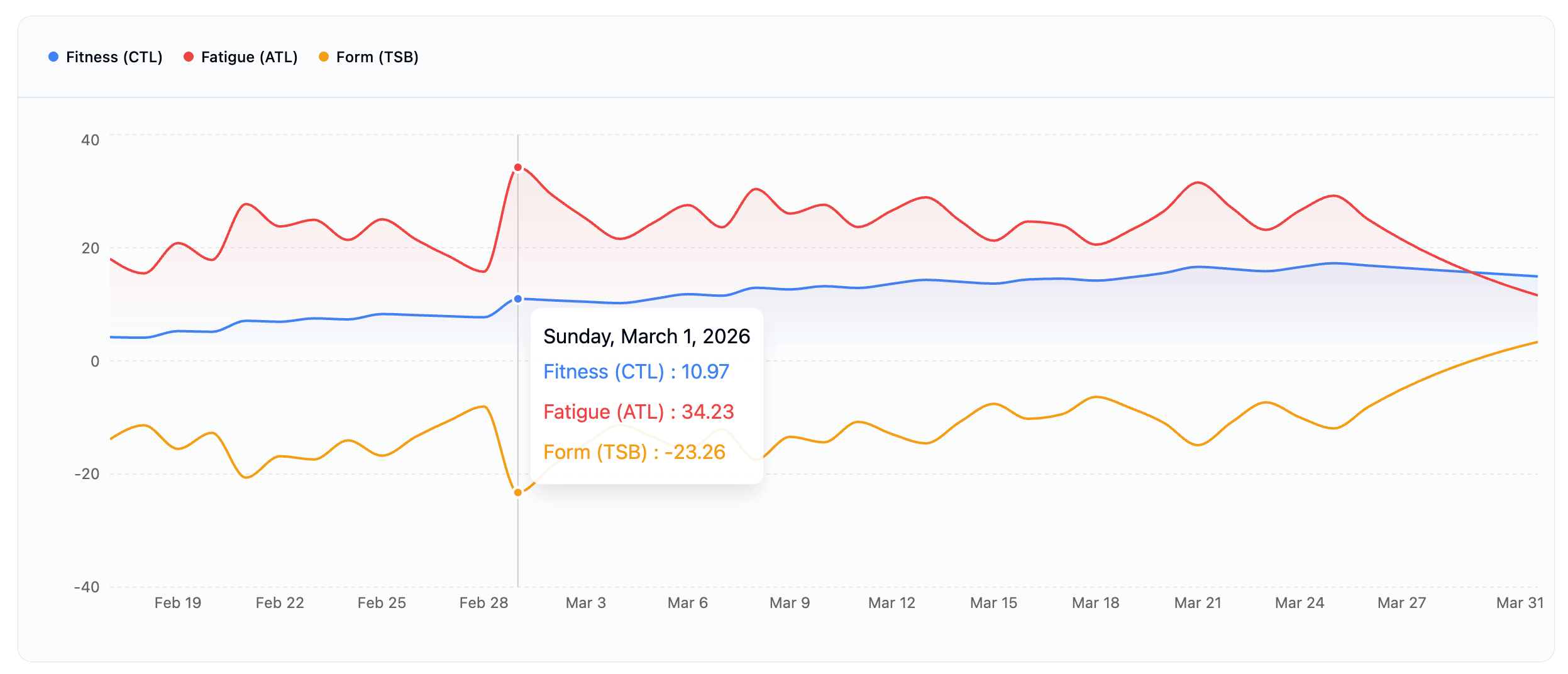This screenshot has height=674, width=1568.
Task: Click the Mar 31 axis label
Action: tap(1520, 603)
